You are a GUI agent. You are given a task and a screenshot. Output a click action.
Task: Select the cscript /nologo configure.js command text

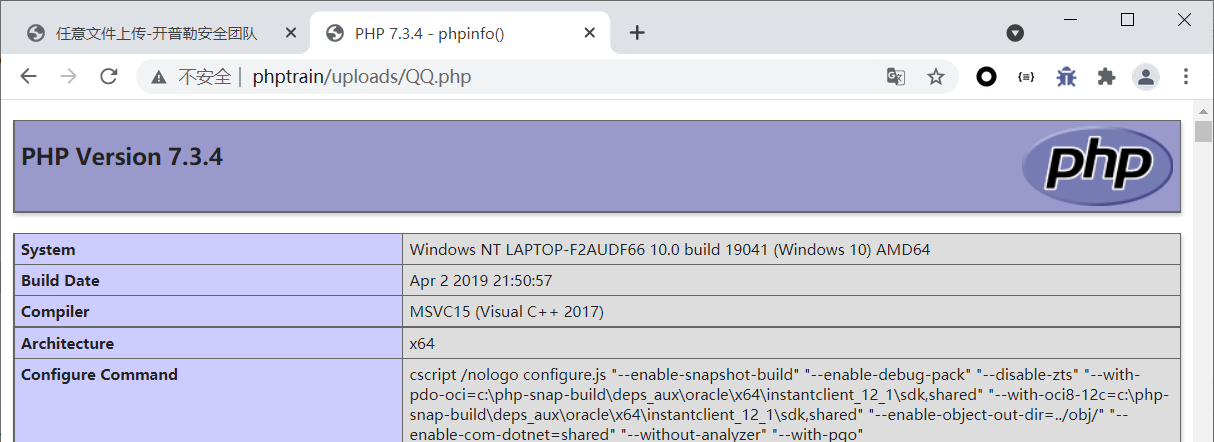(x=791, y=404)
